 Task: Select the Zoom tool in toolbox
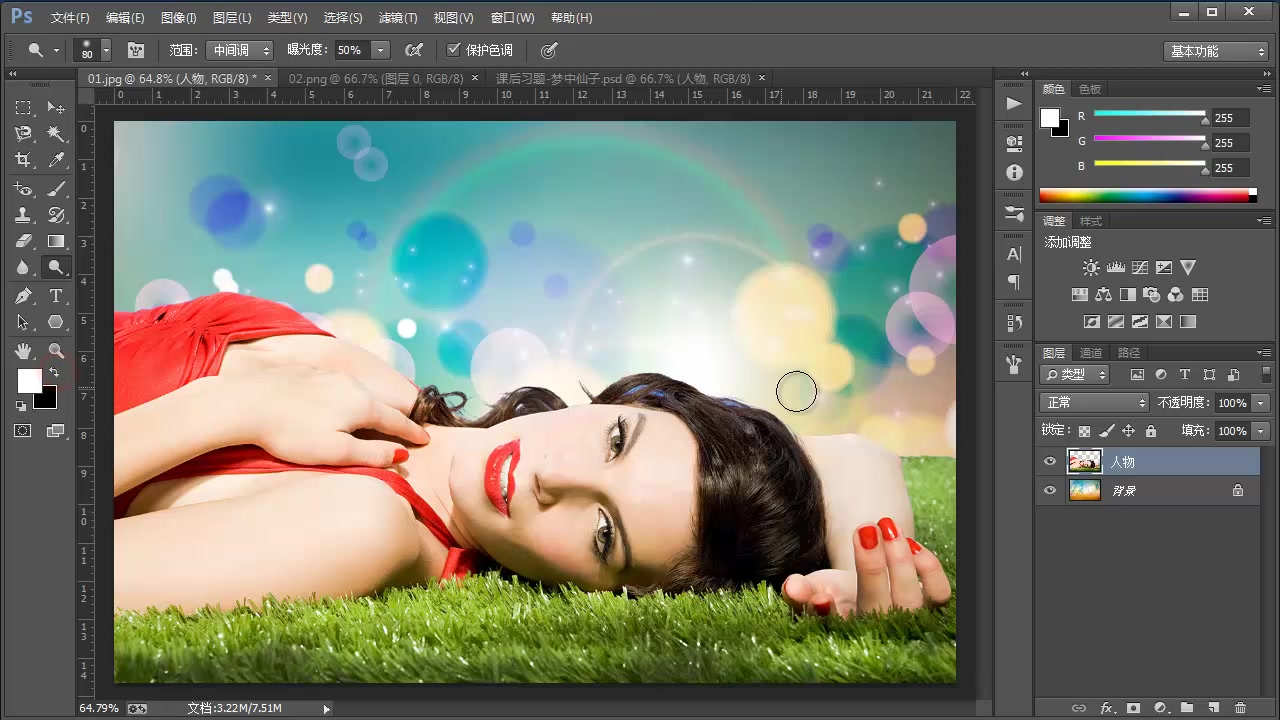[x=56, y=350]
